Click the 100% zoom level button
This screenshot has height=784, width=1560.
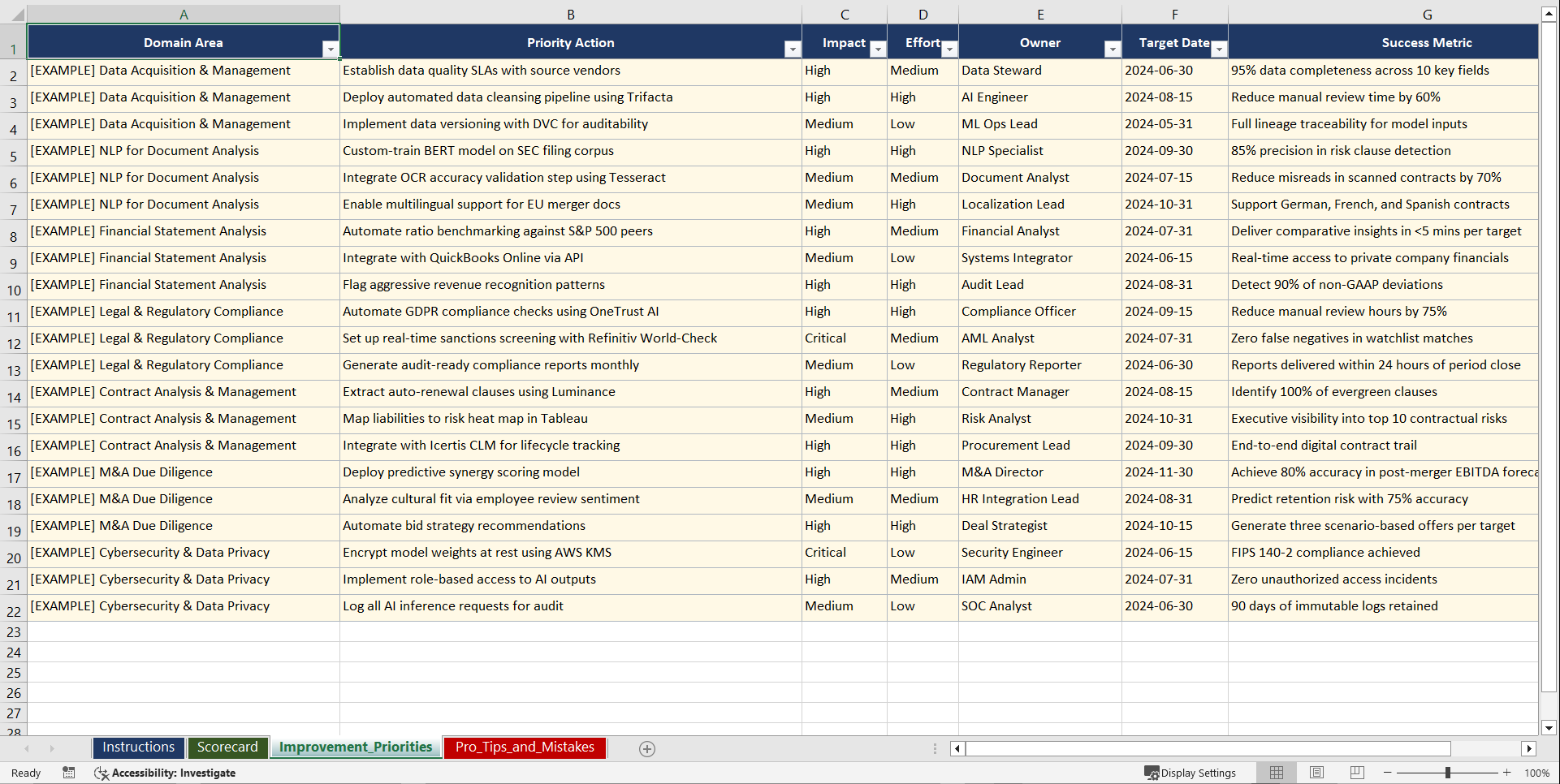[1536, 773]
